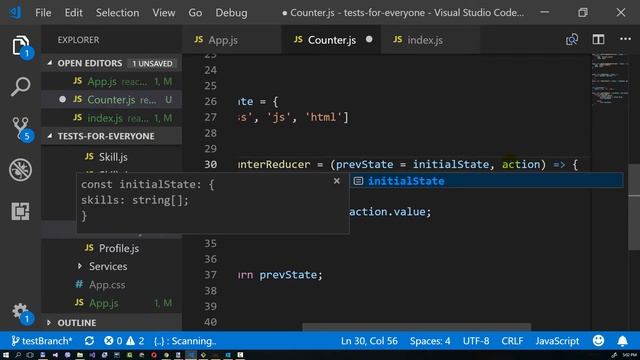Open Skill.js in the file tree

111,157
